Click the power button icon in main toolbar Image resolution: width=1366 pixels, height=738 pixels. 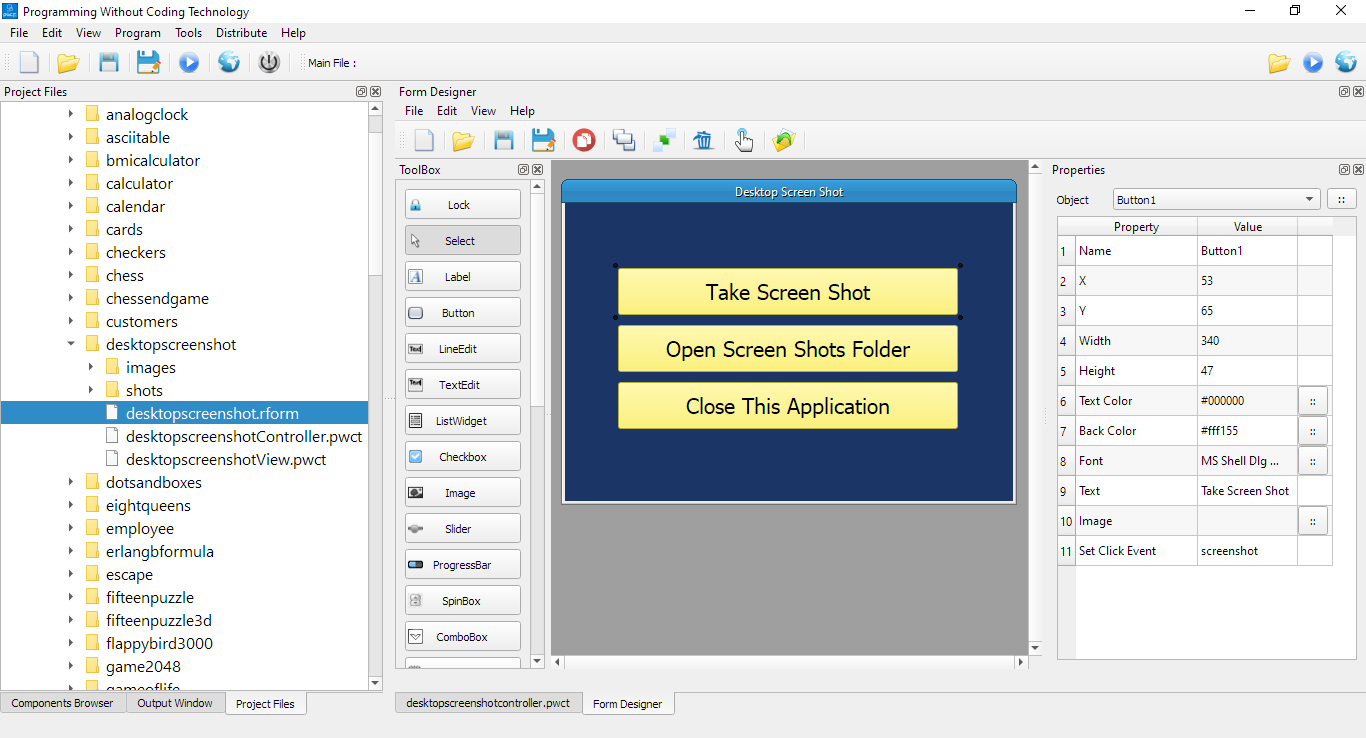pyautogui.click(x=269, y=63)
